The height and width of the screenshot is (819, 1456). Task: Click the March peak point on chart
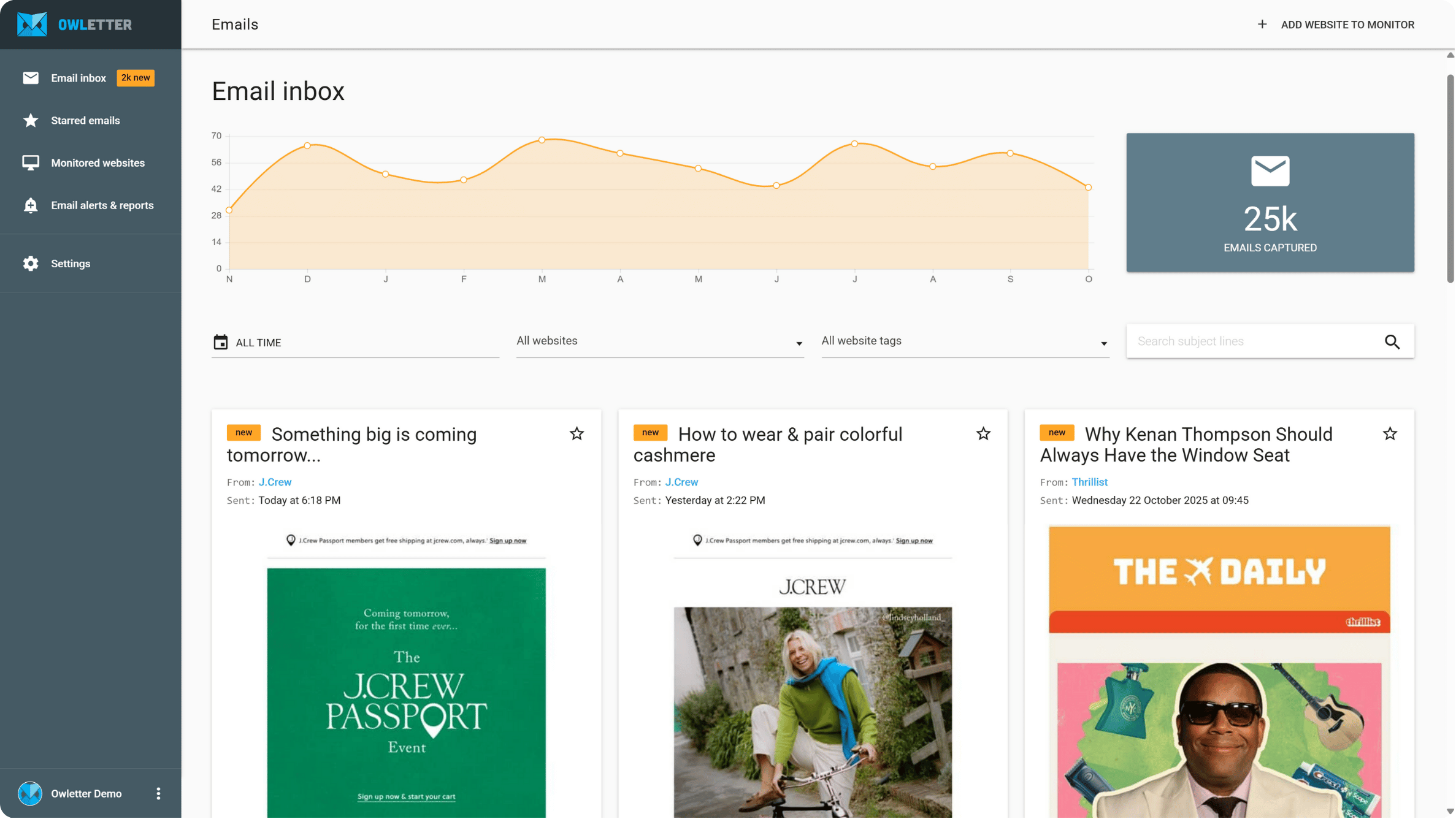click(542, 140)
